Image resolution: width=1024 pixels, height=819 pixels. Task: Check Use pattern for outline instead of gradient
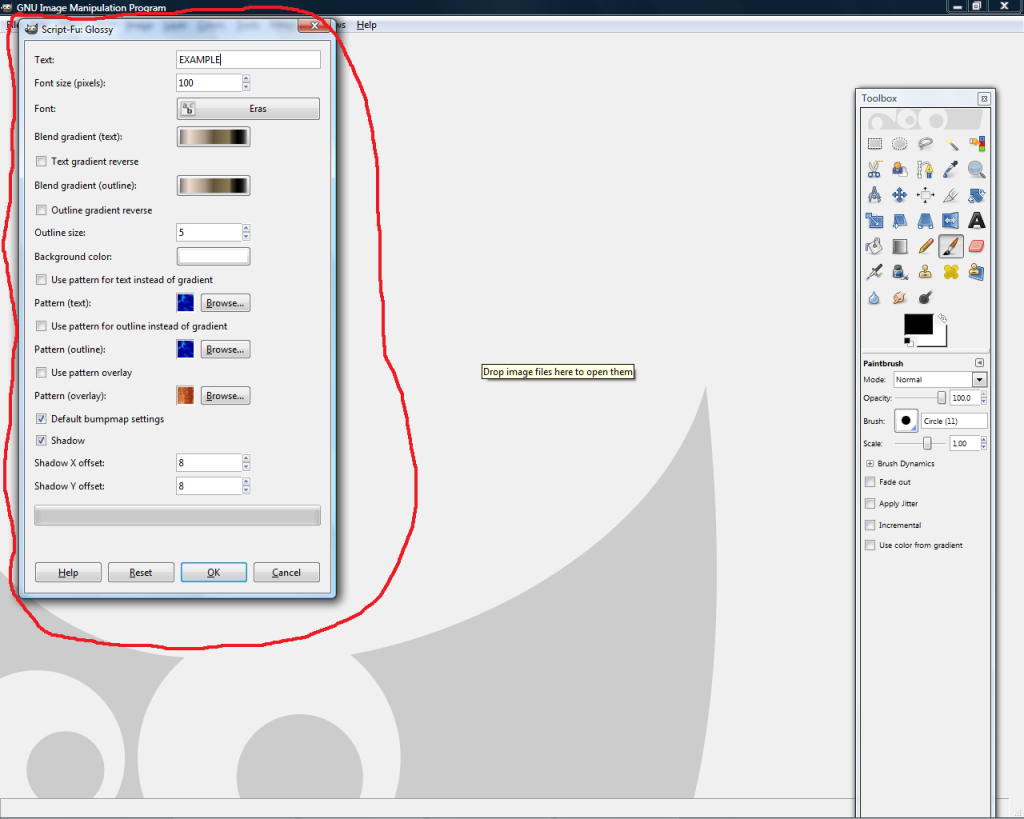pos(41,326)
